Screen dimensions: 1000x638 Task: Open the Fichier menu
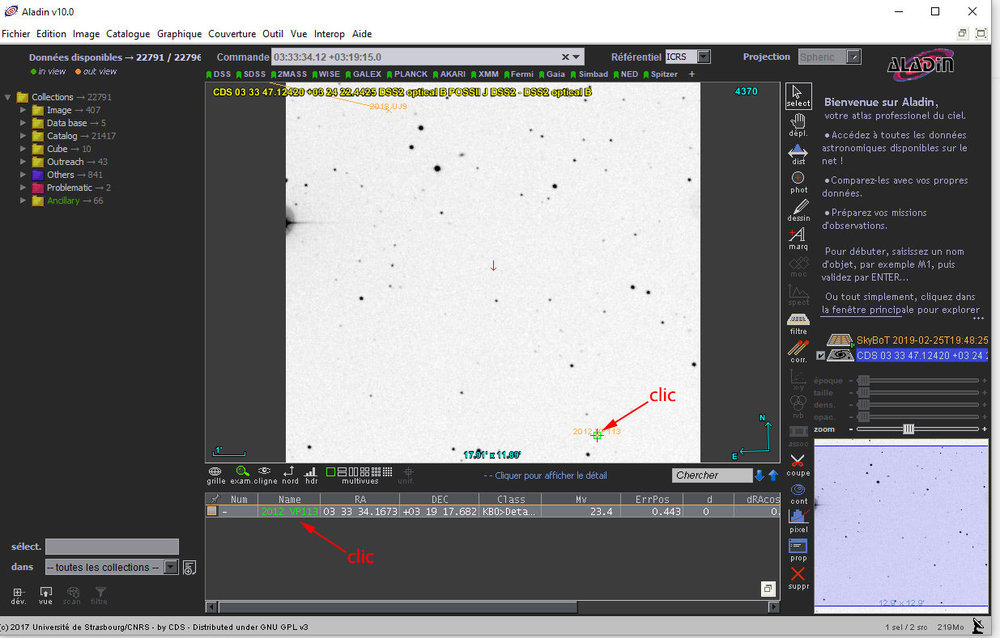(16, 34)
